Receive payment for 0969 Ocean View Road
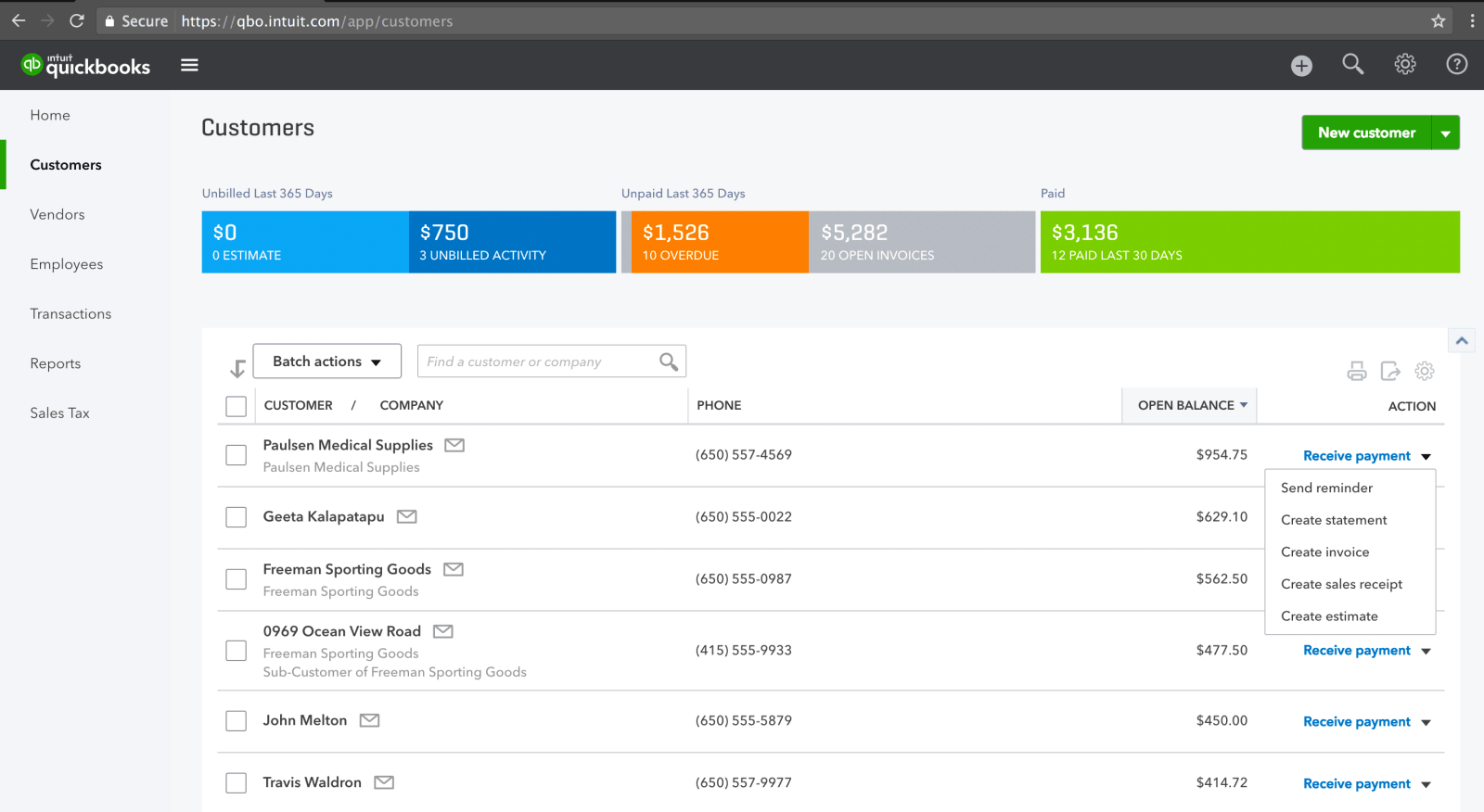The image size is (1484, 812). [1357, 651]
